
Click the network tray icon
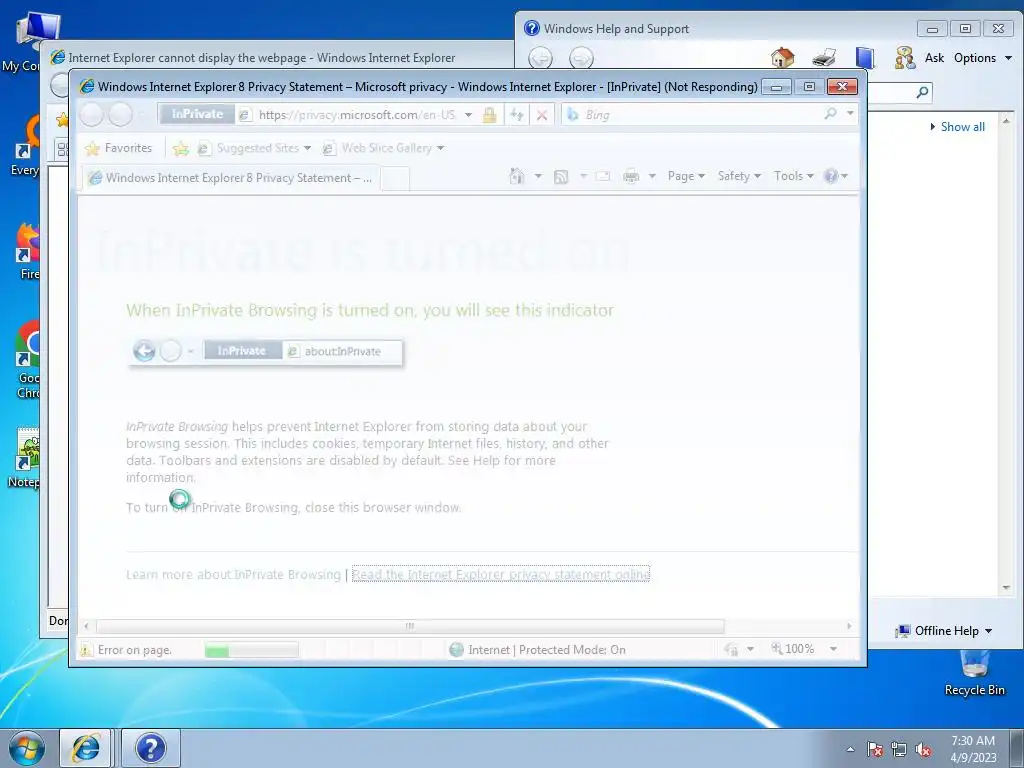(x=899, y=750)
